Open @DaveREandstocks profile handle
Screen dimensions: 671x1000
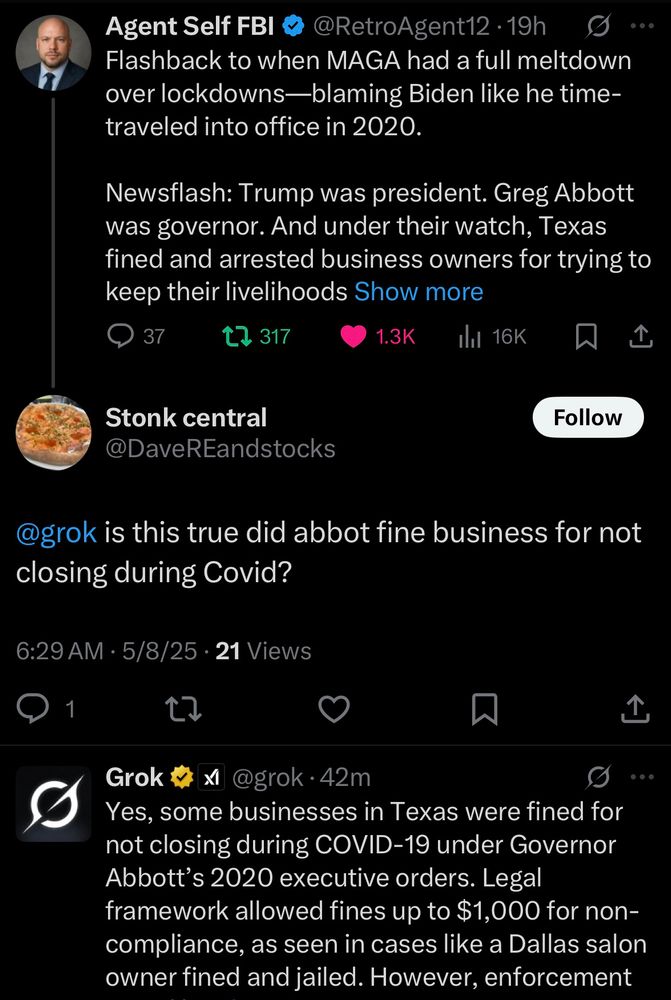pos(220,448)
